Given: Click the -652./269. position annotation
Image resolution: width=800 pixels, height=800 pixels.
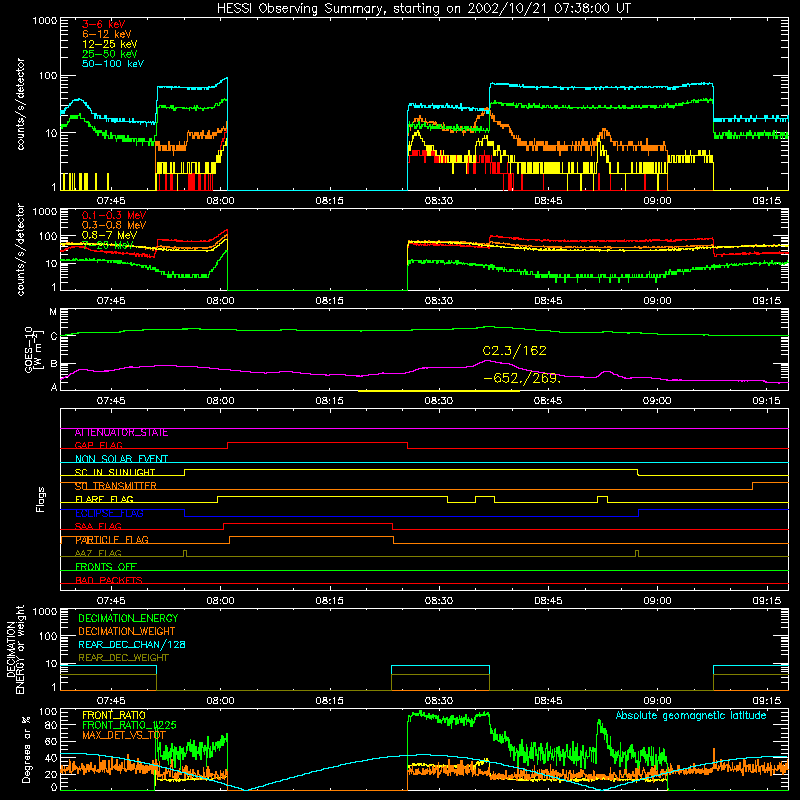Looking at the screenshot, I should [x=522, y=379].
